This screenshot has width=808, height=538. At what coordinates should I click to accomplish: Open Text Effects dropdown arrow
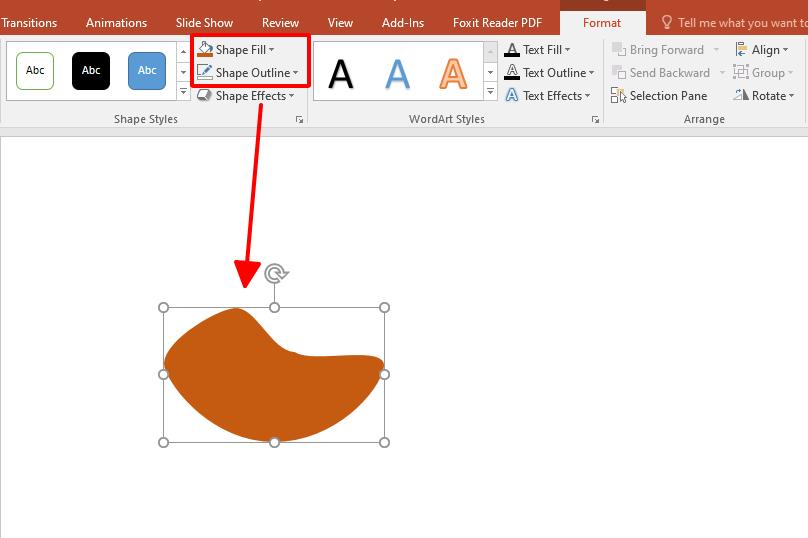(x=587, y=96)
